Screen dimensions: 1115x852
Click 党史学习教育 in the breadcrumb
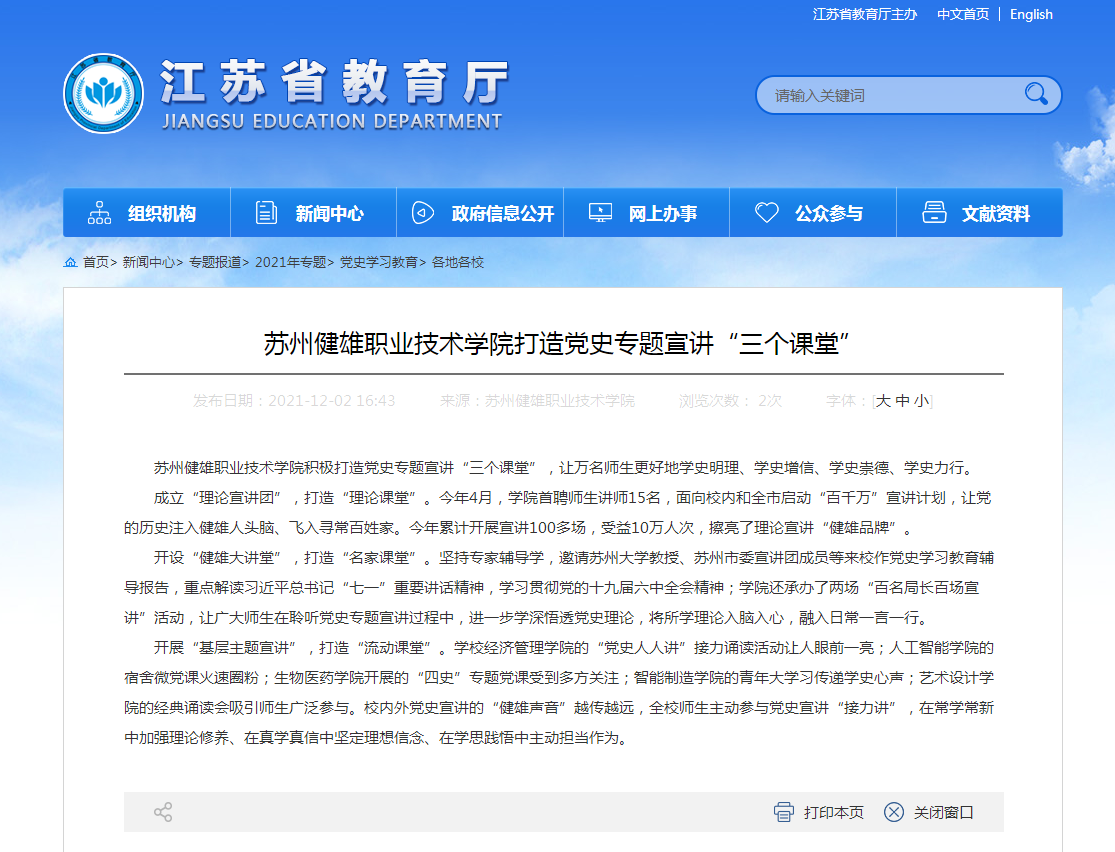click(x=378, y=262)
